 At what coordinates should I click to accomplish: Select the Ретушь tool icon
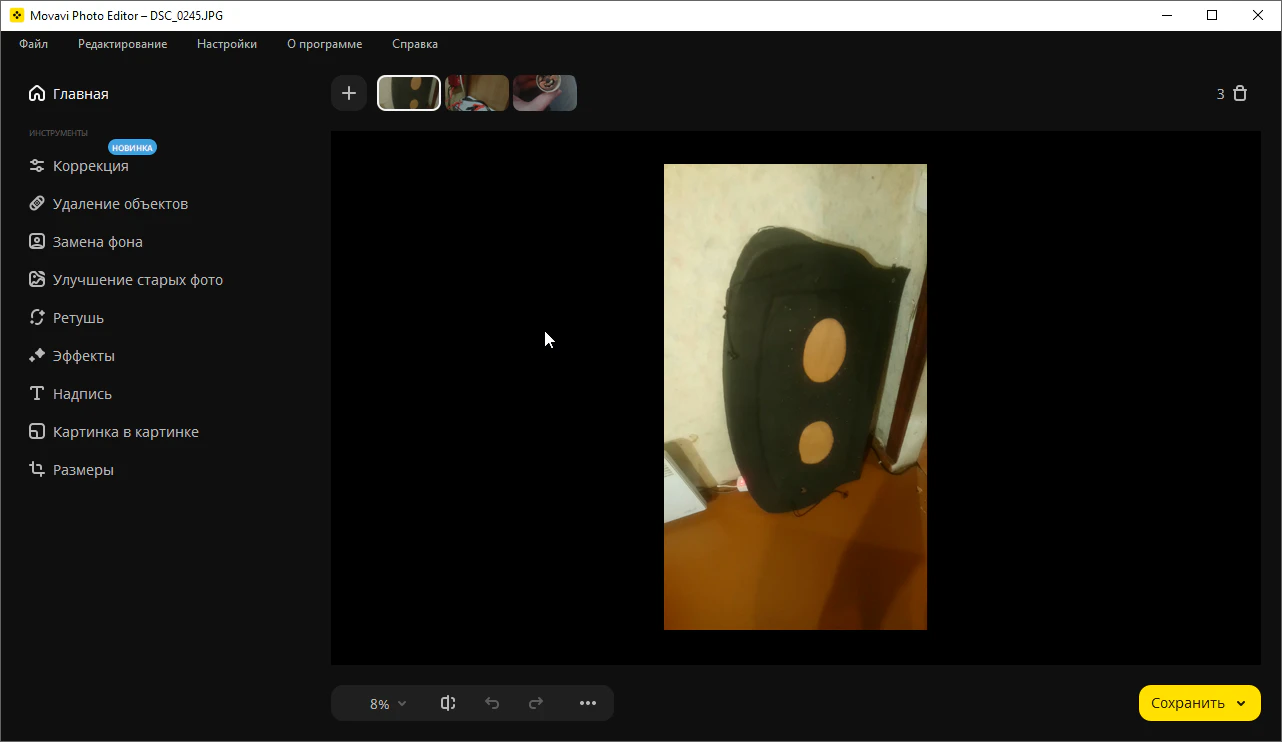click(37, 318)
